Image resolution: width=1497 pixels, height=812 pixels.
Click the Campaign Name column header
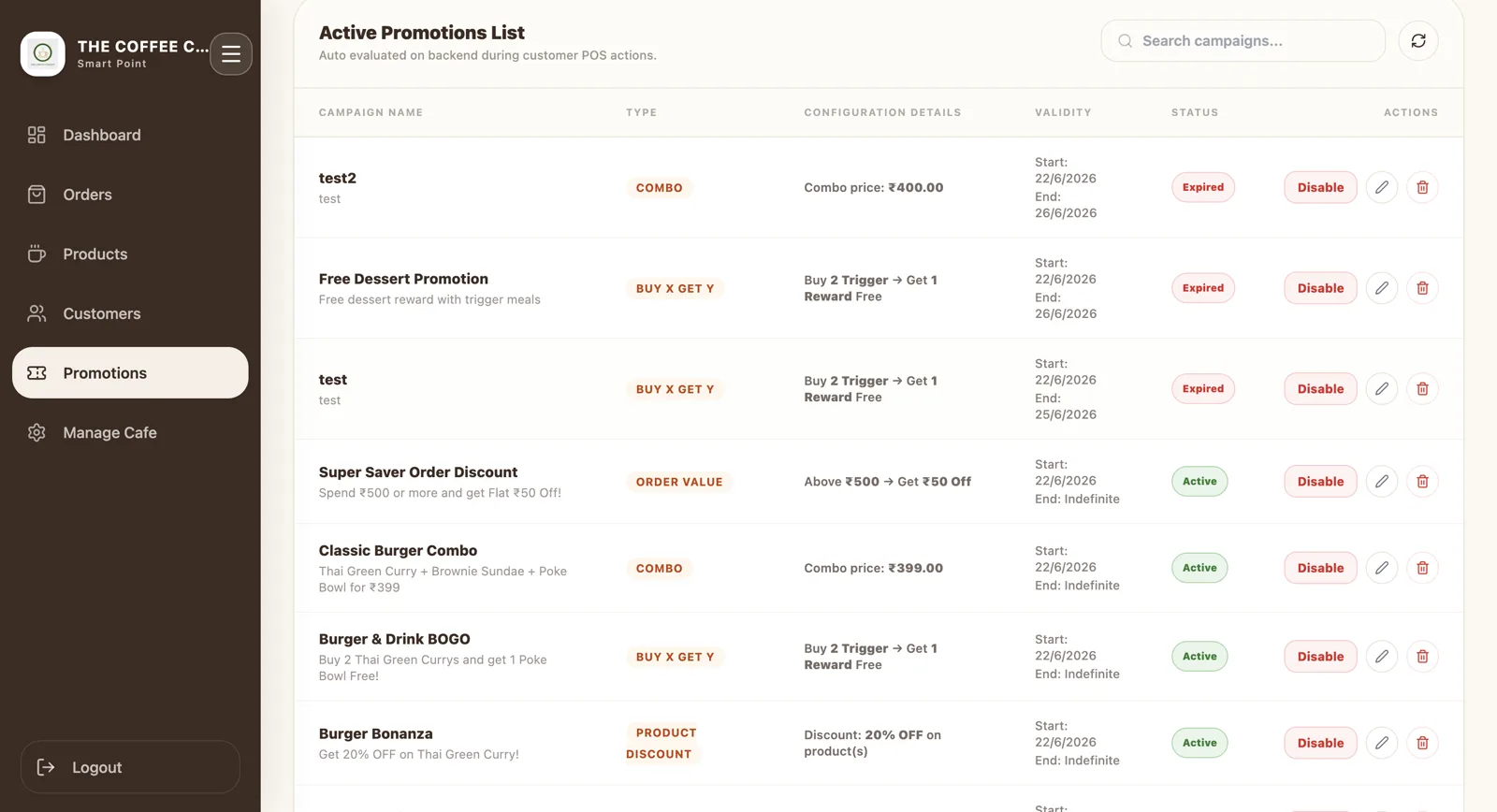click(x=371, y=112)
